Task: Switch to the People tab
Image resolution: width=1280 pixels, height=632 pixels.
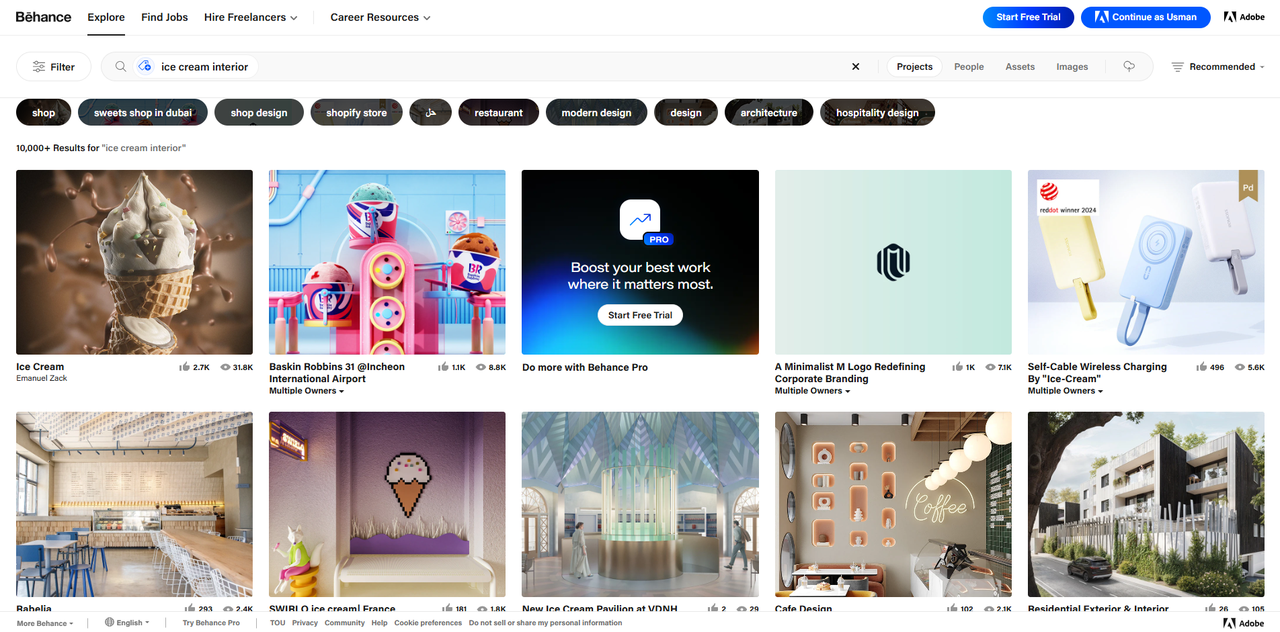Action: pyautogui.click(x=968, y=66)
